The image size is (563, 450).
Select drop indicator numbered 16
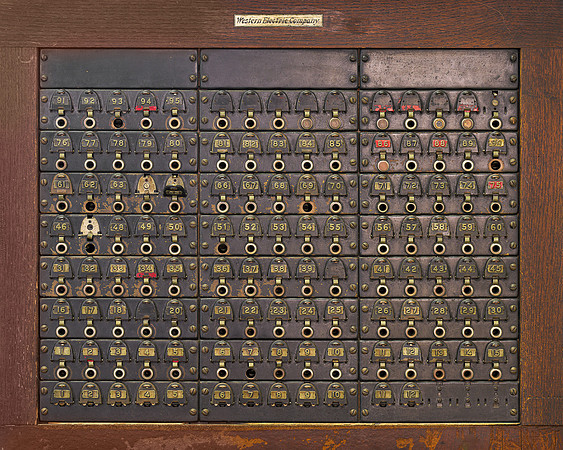click(x=61, y=309)
